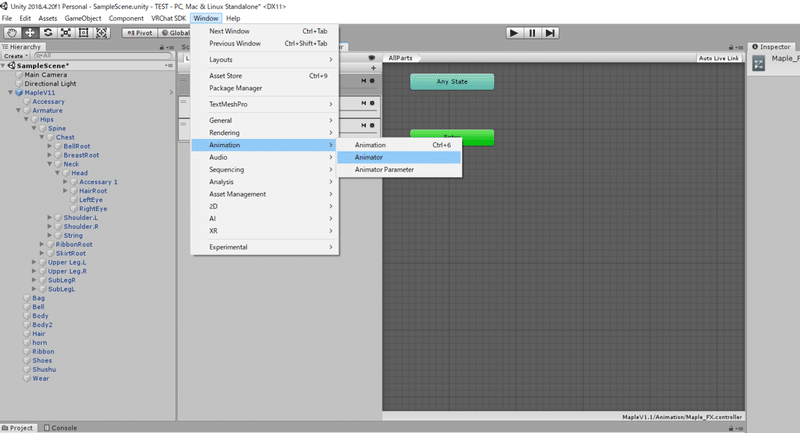Collapse the MapleV11 object tree

coord(11,93)
